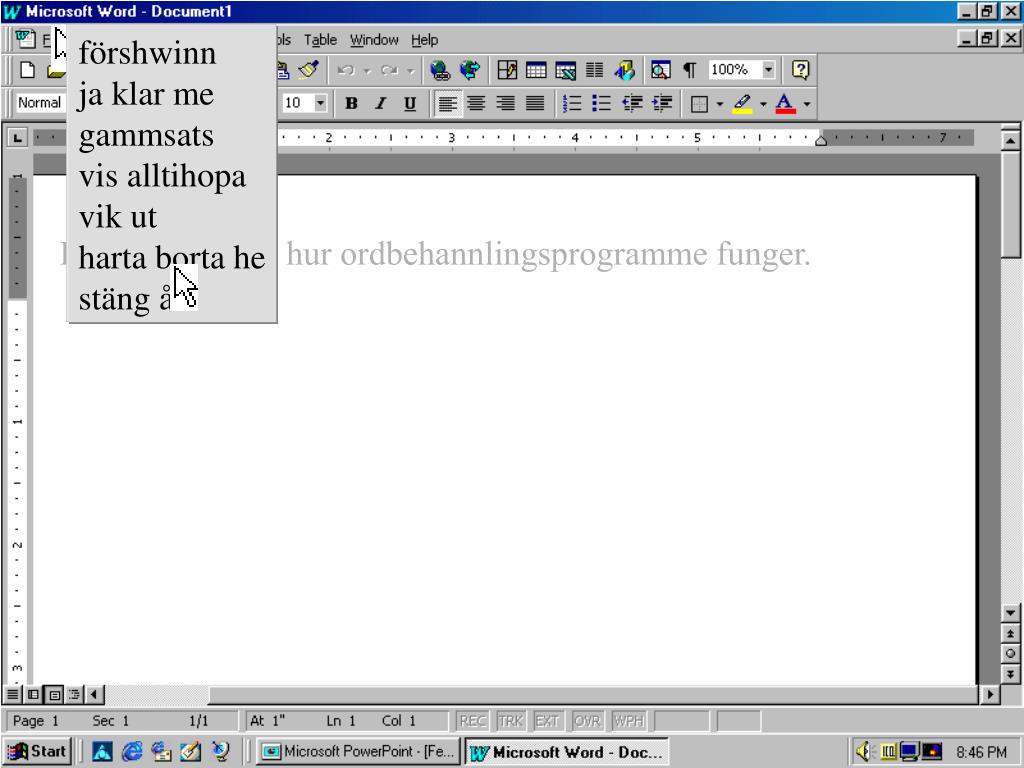Select the Format Painter brush icon
1024x768 pixels.
point(309,70)
